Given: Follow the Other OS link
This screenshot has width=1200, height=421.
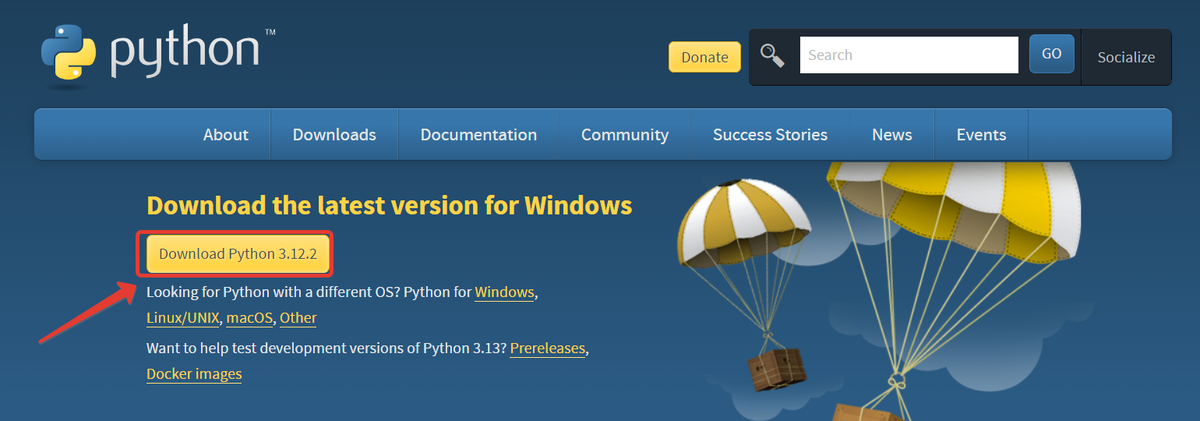Looking at the screenshot, I should 298,318.
